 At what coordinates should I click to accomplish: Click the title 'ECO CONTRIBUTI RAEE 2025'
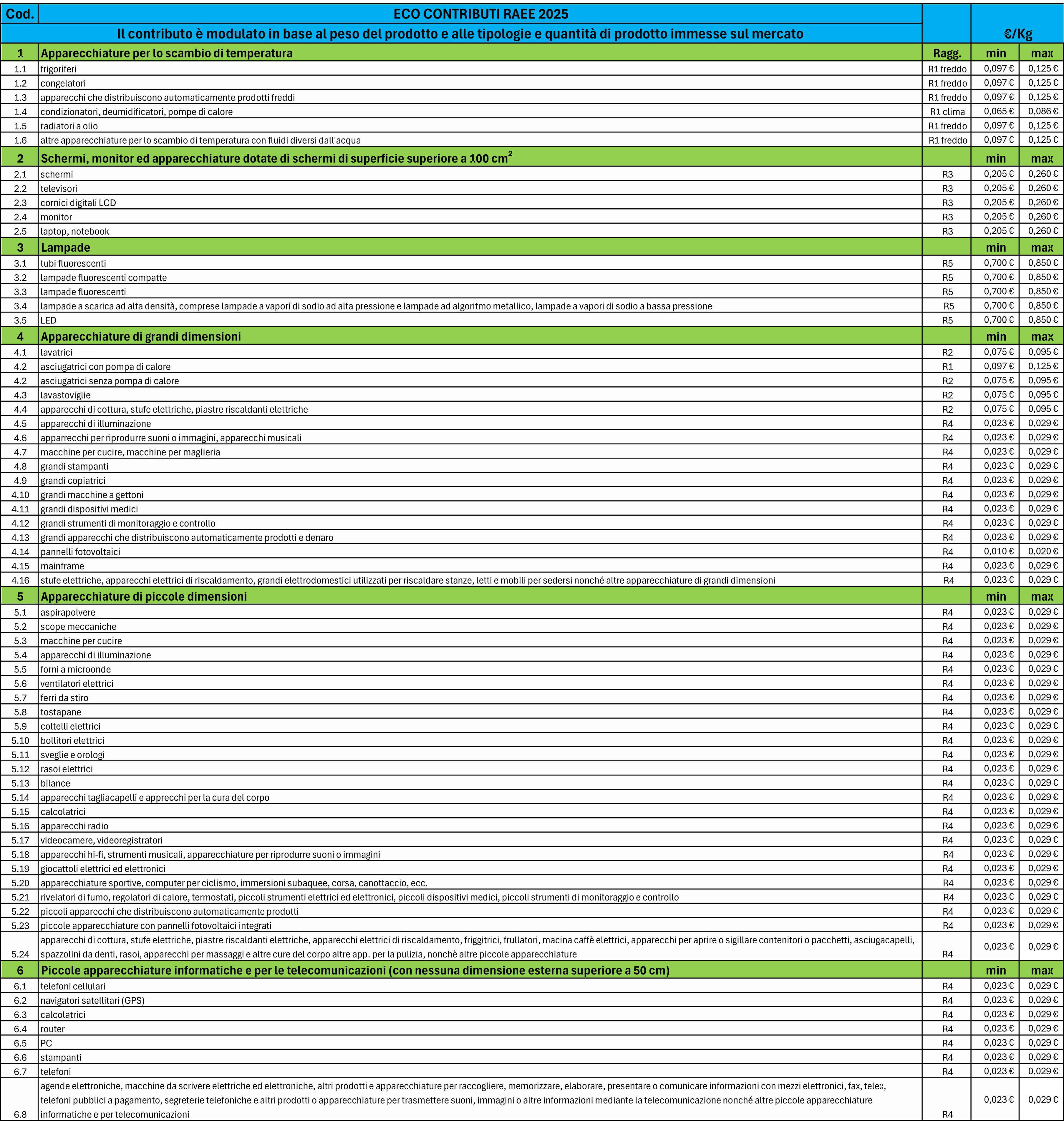[480, 14]
